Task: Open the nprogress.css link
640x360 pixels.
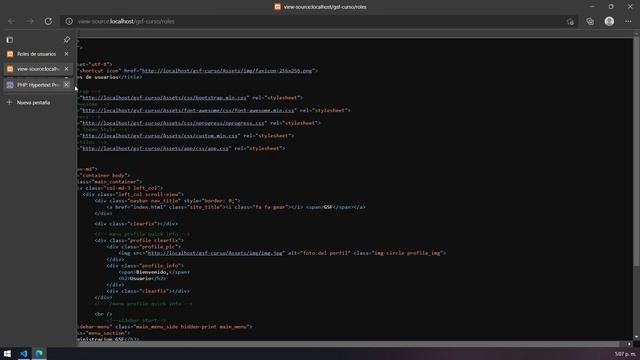Action: (x=173, y=123)
